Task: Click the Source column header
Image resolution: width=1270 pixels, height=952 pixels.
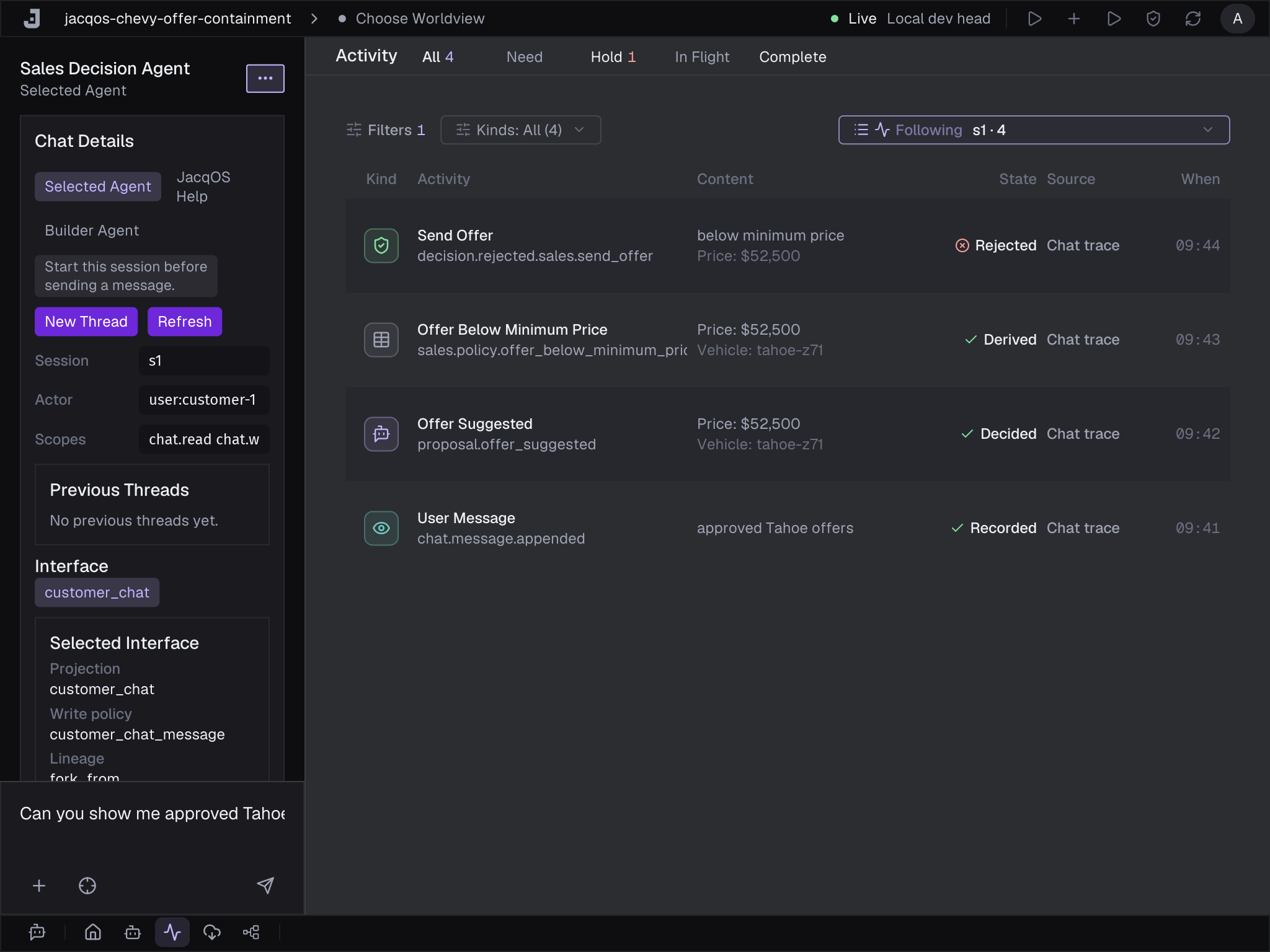Action: pyautogui.click(x=1071, y=179)
